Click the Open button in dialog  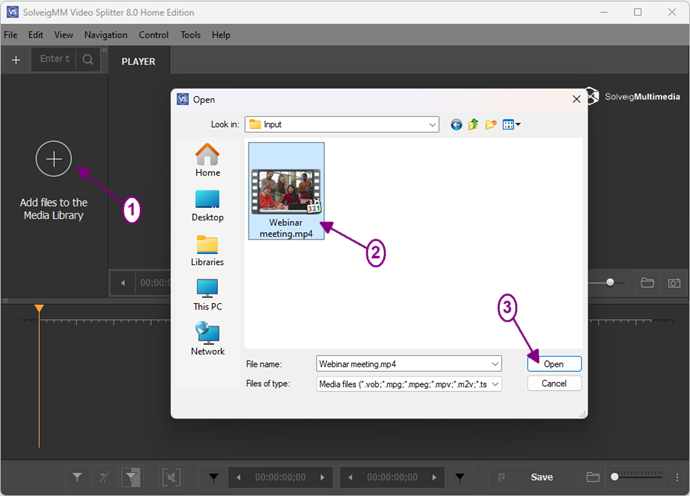click(x=554, y=364)
